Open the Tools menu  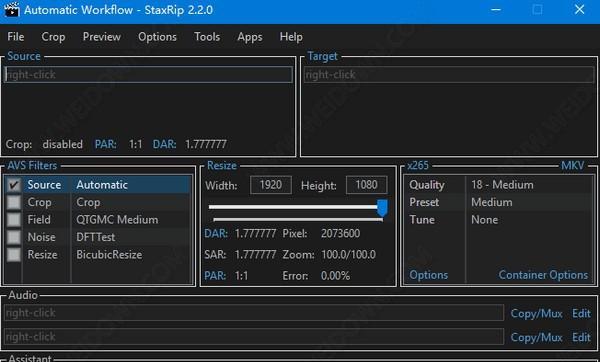(x=207, y=37)
